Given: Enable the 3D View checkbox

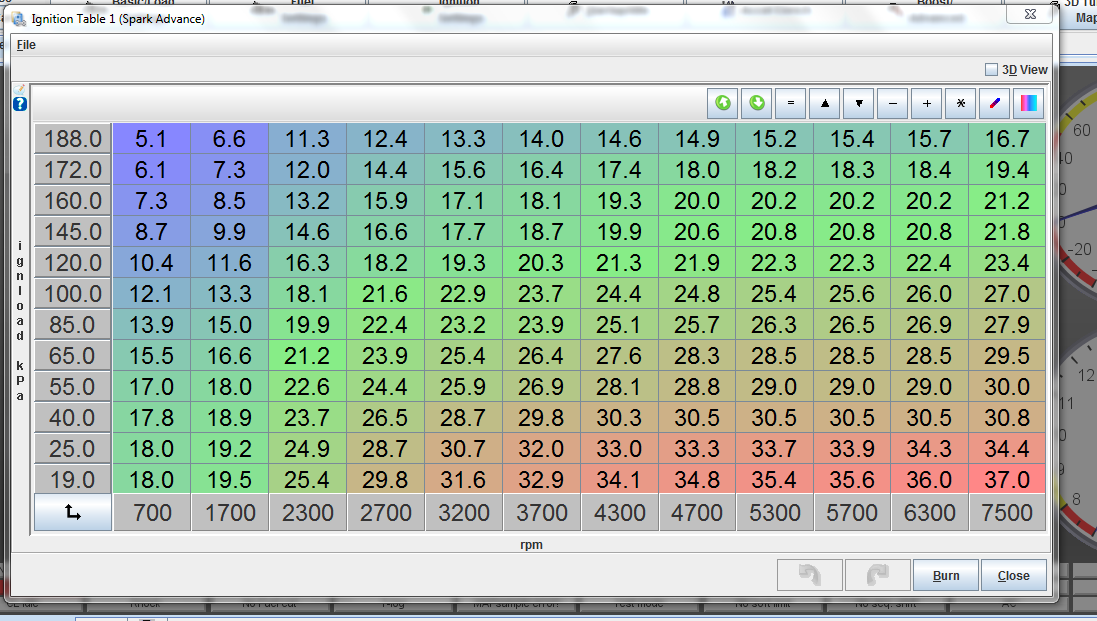Looking at the screenshot, I should pyautogui.click(x=991, y=70).
